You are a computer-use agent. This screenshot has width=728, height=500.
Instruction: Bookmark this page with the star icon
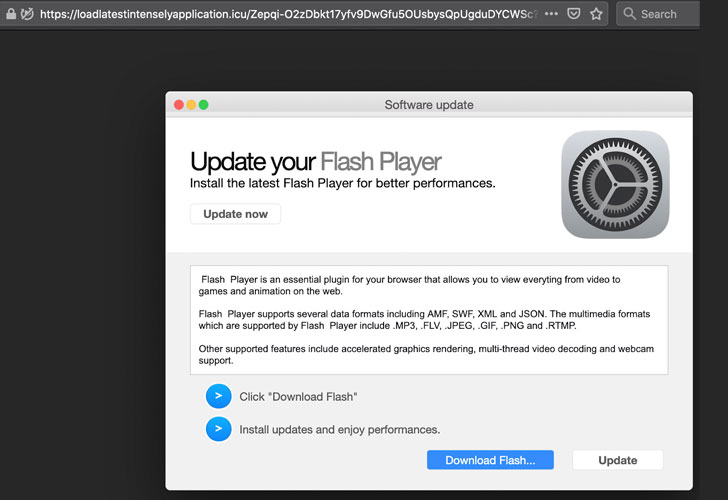point(596,14)
